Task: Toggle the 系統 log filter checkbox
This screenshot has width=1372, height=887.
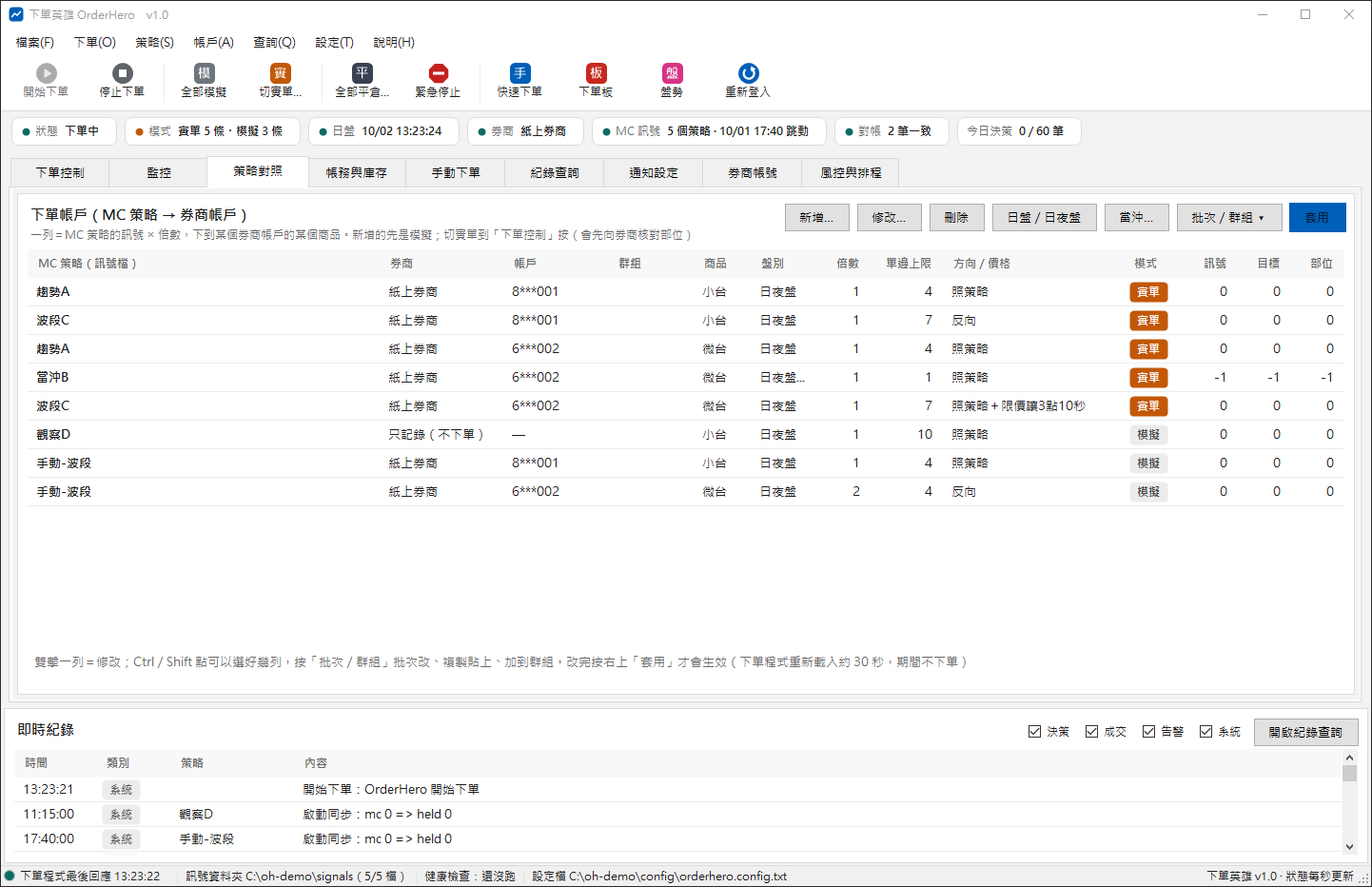Action: coord(1205,731)
